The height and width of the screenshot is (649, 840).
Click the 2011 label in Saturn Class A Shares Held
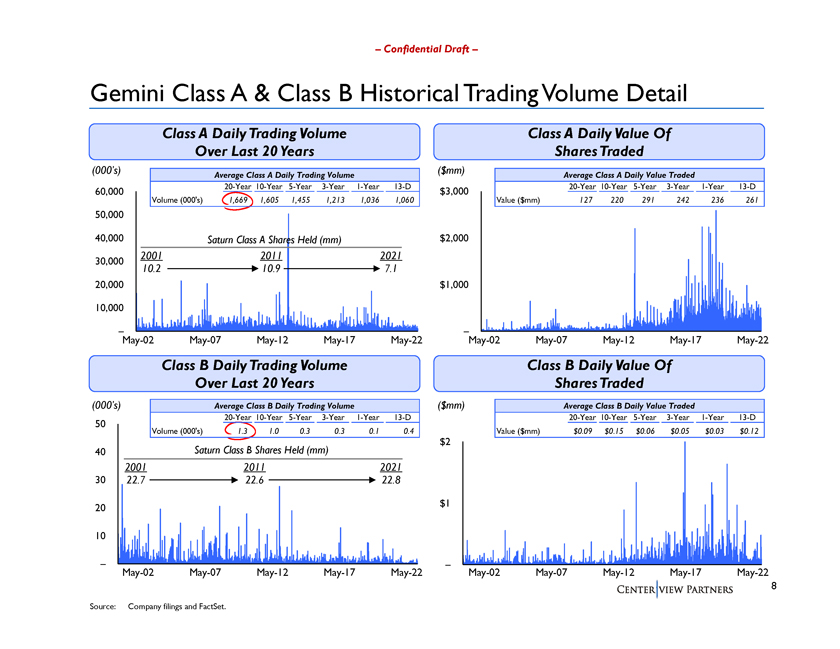coord(271,256)
